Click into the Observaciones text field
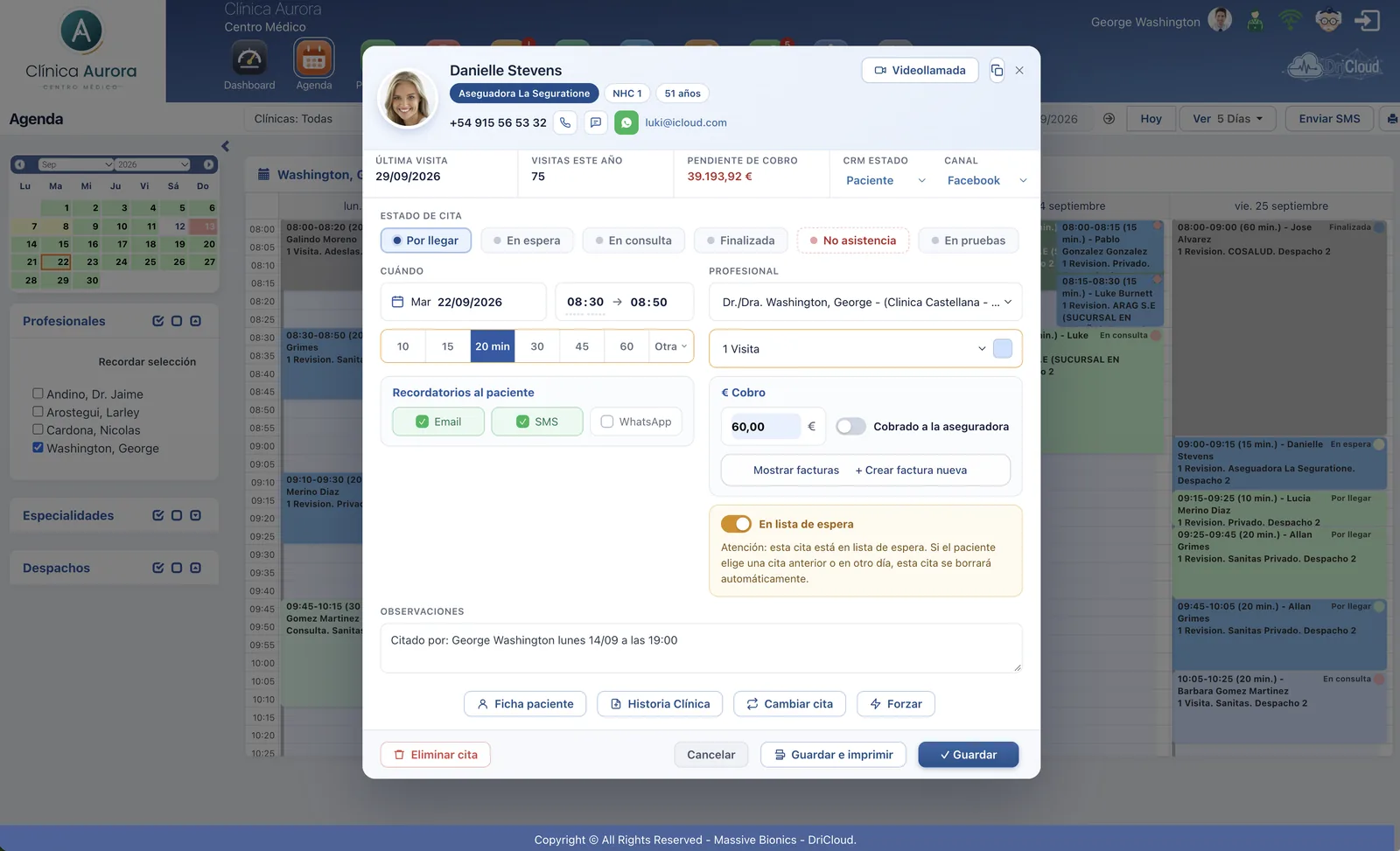 701,648
